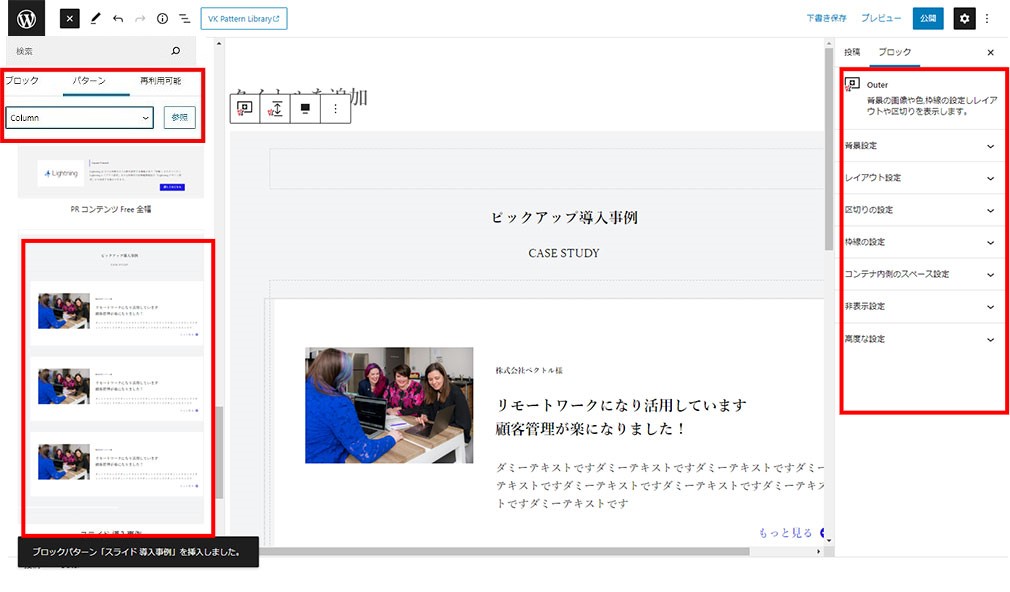Viewport: 1010px width, 592px height.
Task: Switch to the 再利用可能 tab
Action: (x=160, y=80)
